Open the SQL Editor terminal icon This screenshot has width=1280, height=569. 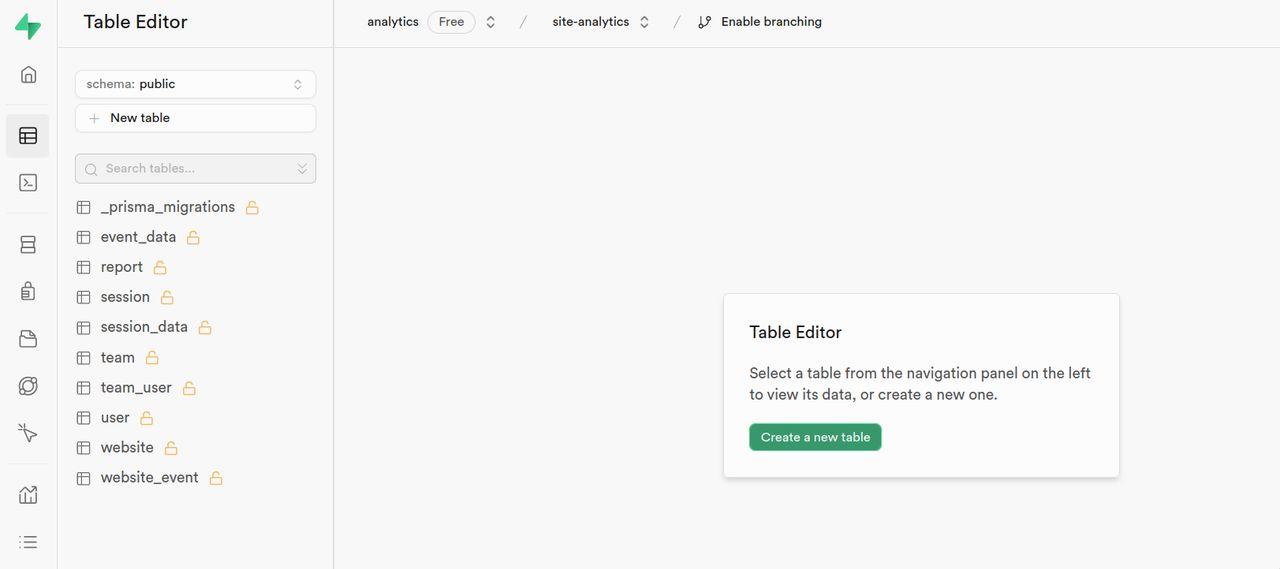pyautogui.click(x=28, y=183)
